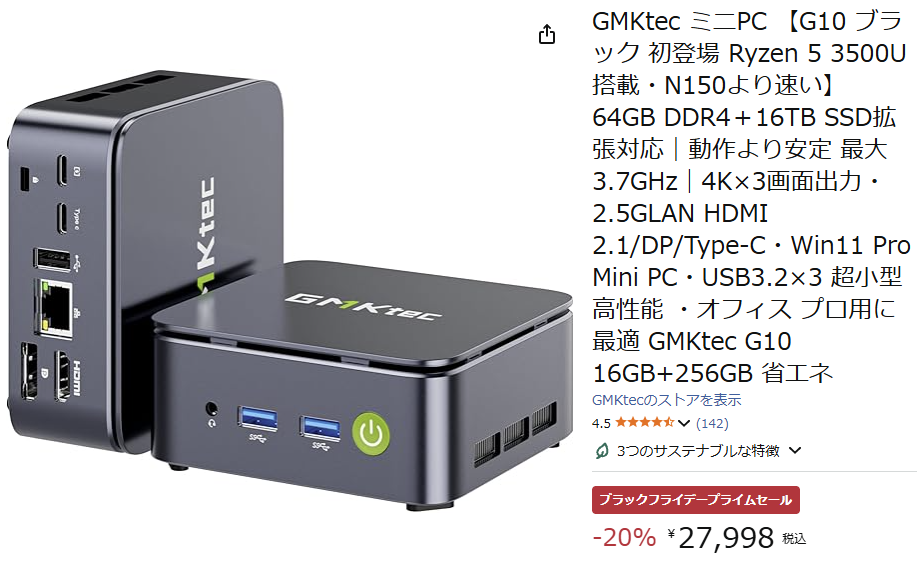Screen dimensions: 922x561
Task: Click the left blue USB port in image
Action: 258,419
